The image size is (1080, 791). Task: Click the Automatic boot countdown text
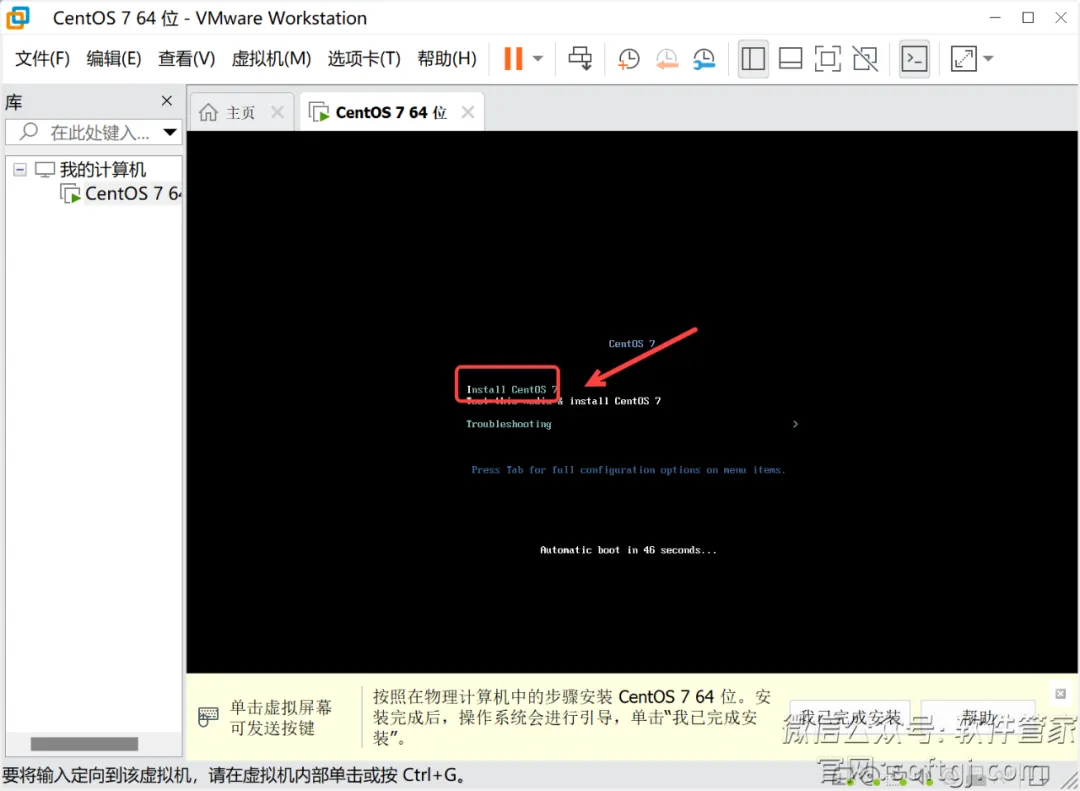pos(628,550)
